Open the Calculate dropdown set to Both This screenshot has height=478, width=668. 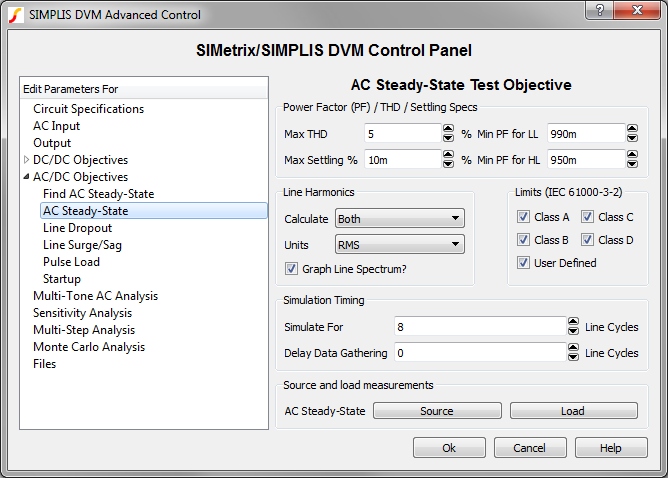399,218
